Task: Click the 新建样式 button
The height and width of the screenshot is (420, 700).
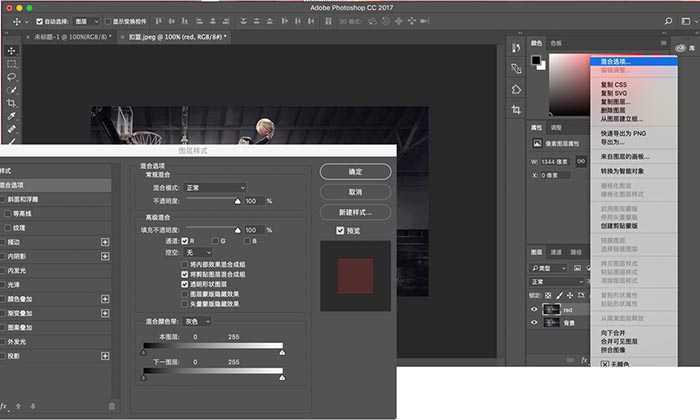Action: point(355,212)
